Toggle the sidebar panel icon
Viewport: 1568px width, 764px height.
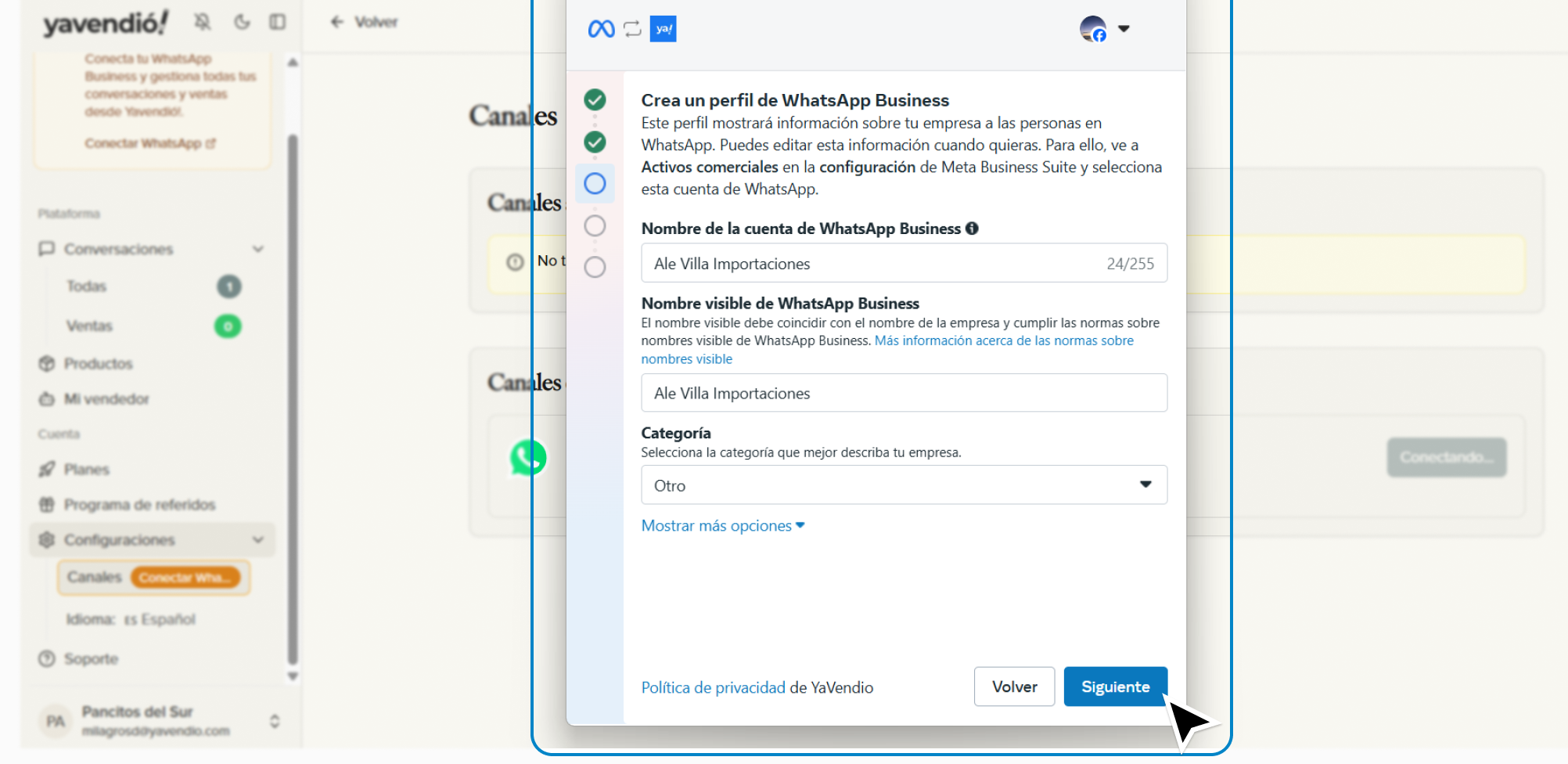tap(277, 22)
